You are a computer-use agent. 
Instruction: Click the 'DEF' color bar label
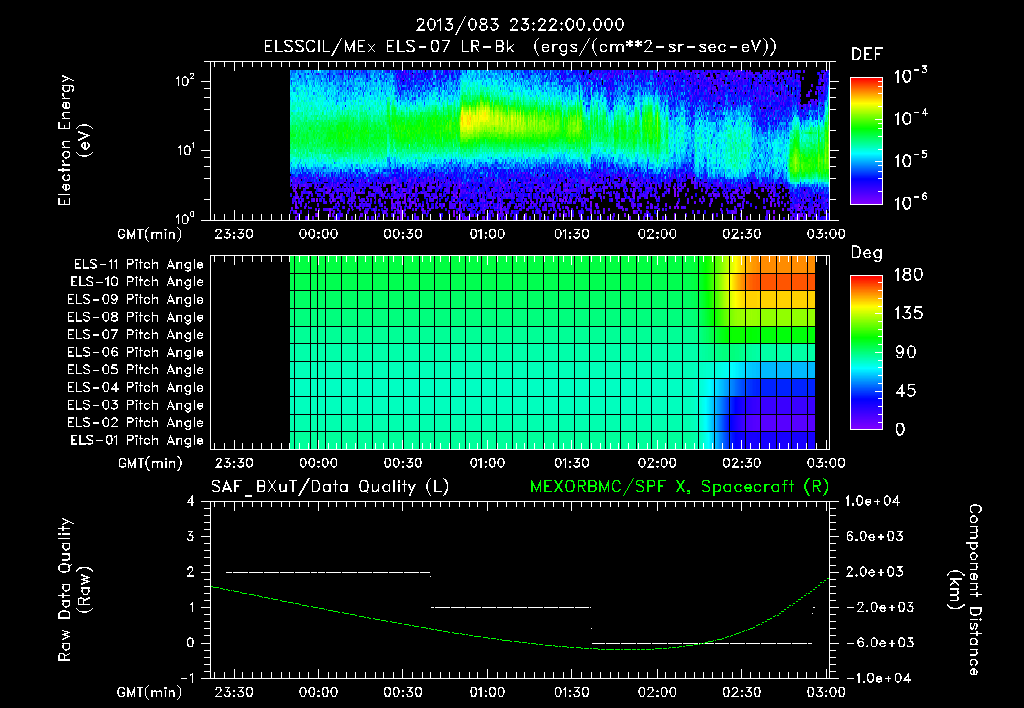(x=866, y=55)
